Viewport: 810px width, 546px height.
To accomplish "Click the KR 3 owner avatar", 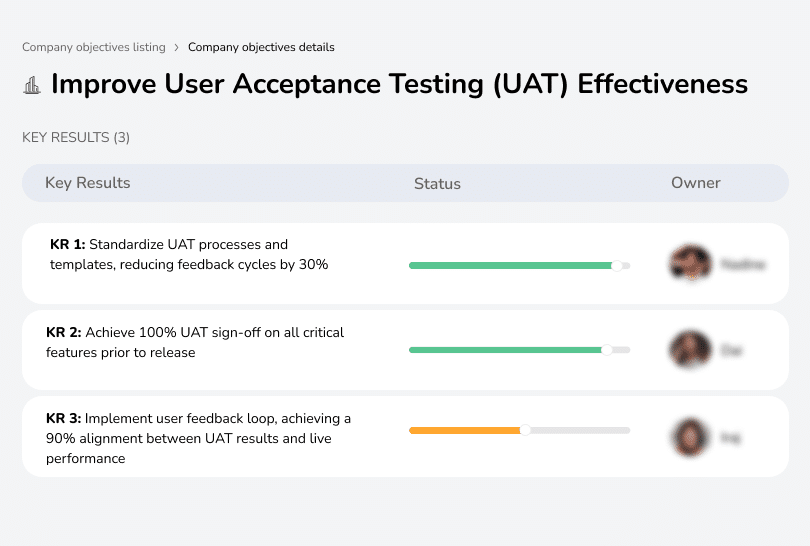I will [690, 437].
